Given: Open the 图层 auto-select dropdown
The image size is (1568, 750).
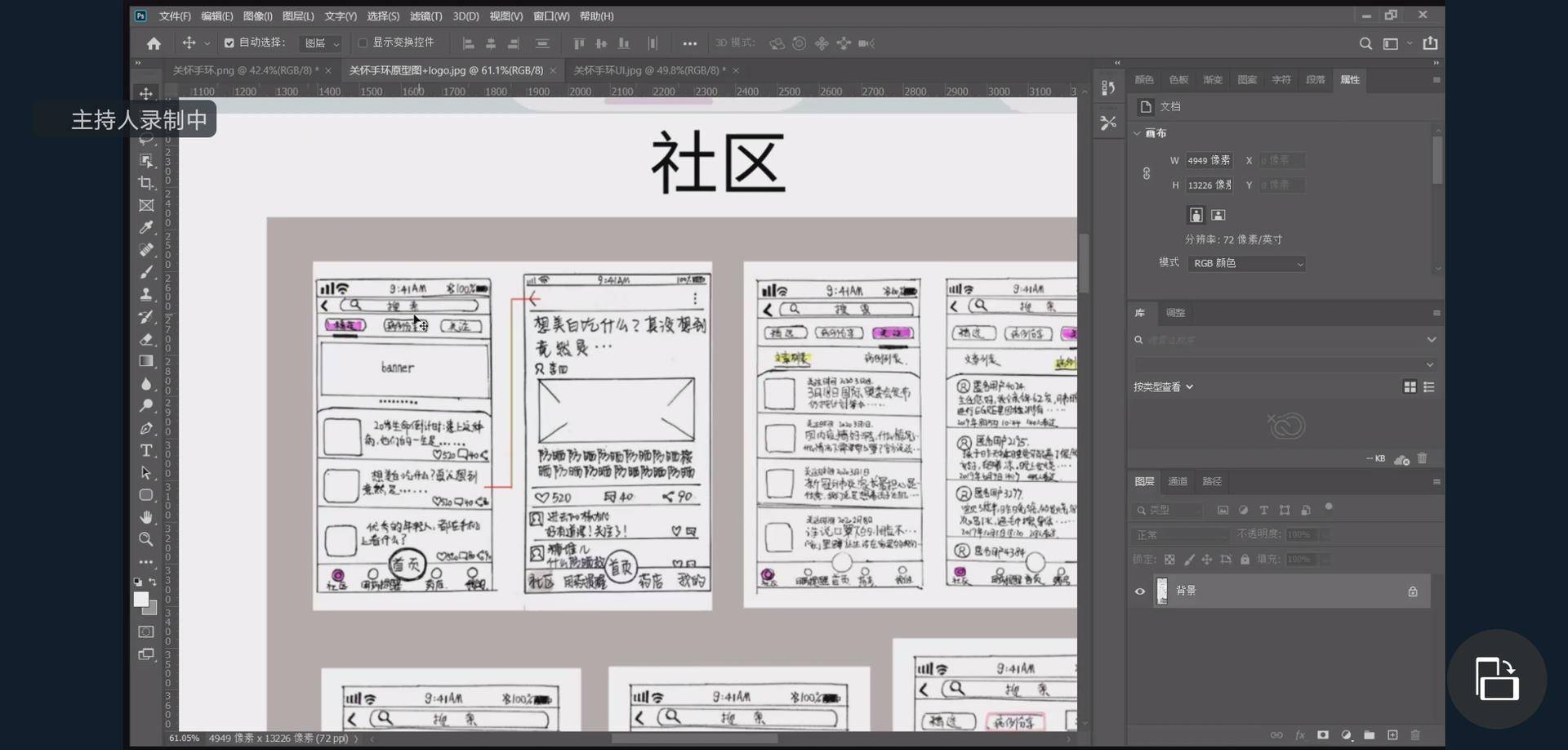Looking at the screenshot, I should (x=322, y=43).
